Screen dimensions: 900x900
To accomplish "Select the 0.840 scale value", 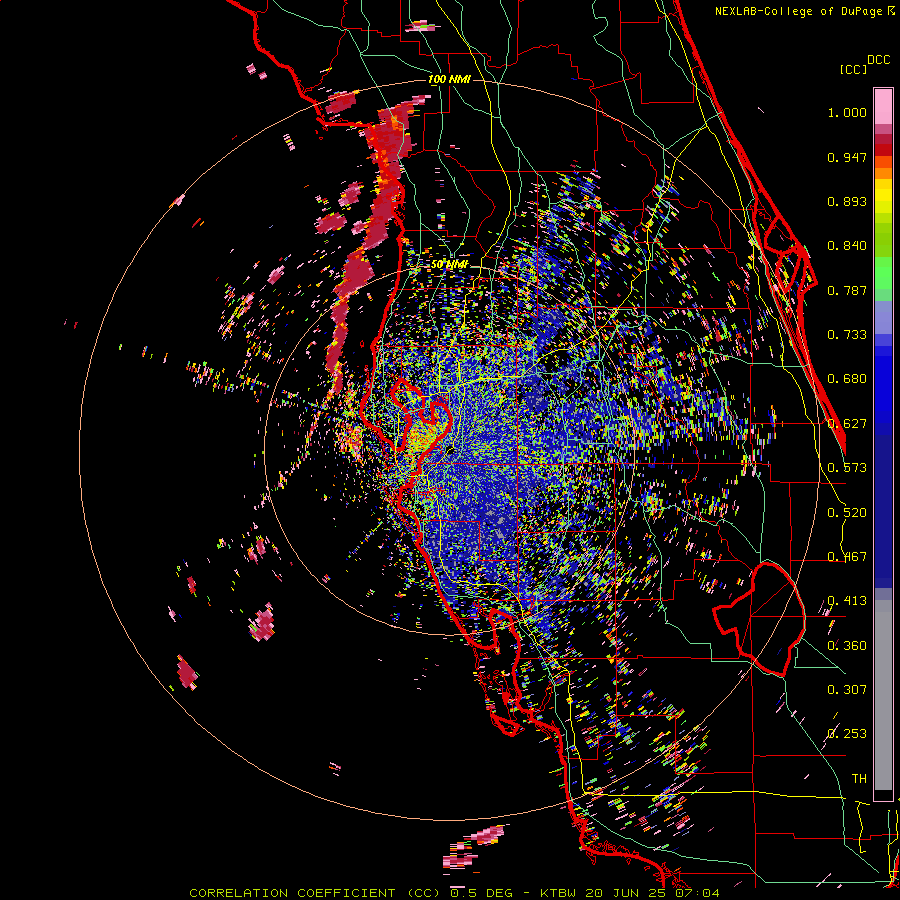I will click(x=847, y=246).
